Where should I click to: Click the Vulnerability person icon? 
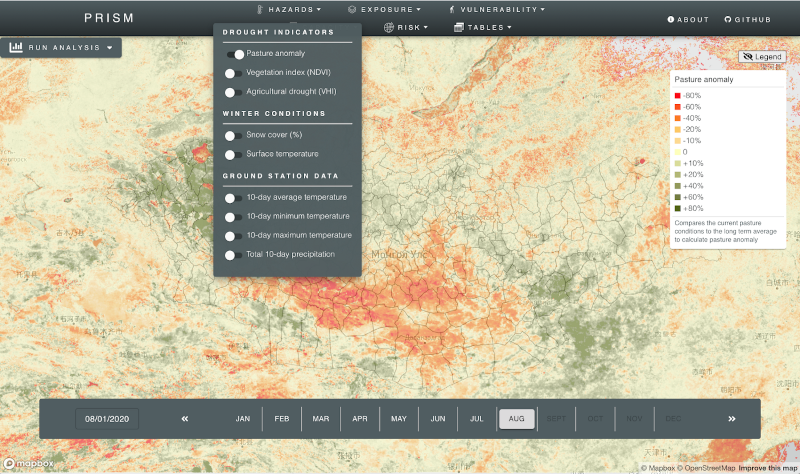coord(452,9)
